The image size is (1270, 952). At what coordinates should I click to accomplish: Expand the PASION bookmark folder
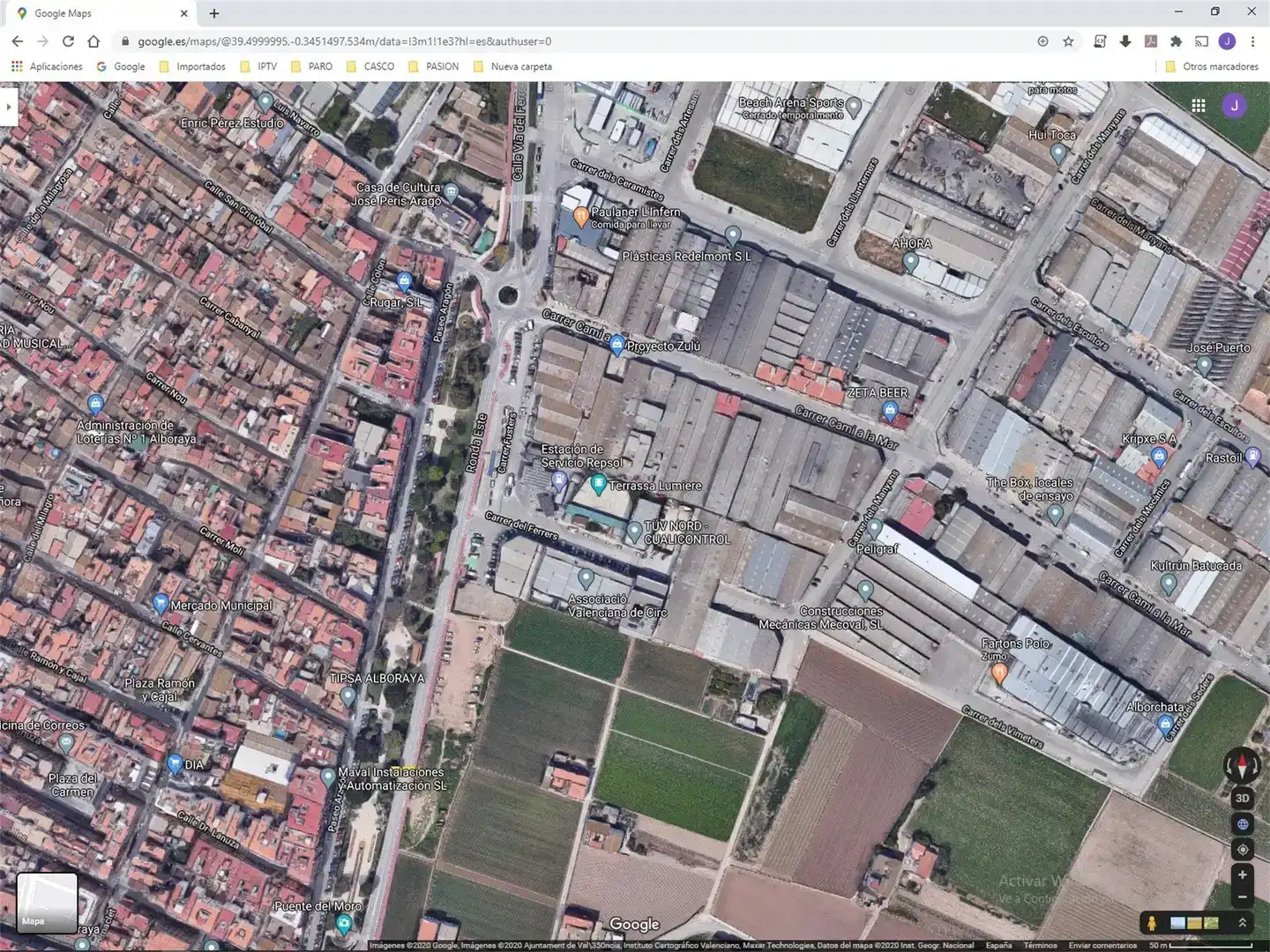(x=433, y=66)
